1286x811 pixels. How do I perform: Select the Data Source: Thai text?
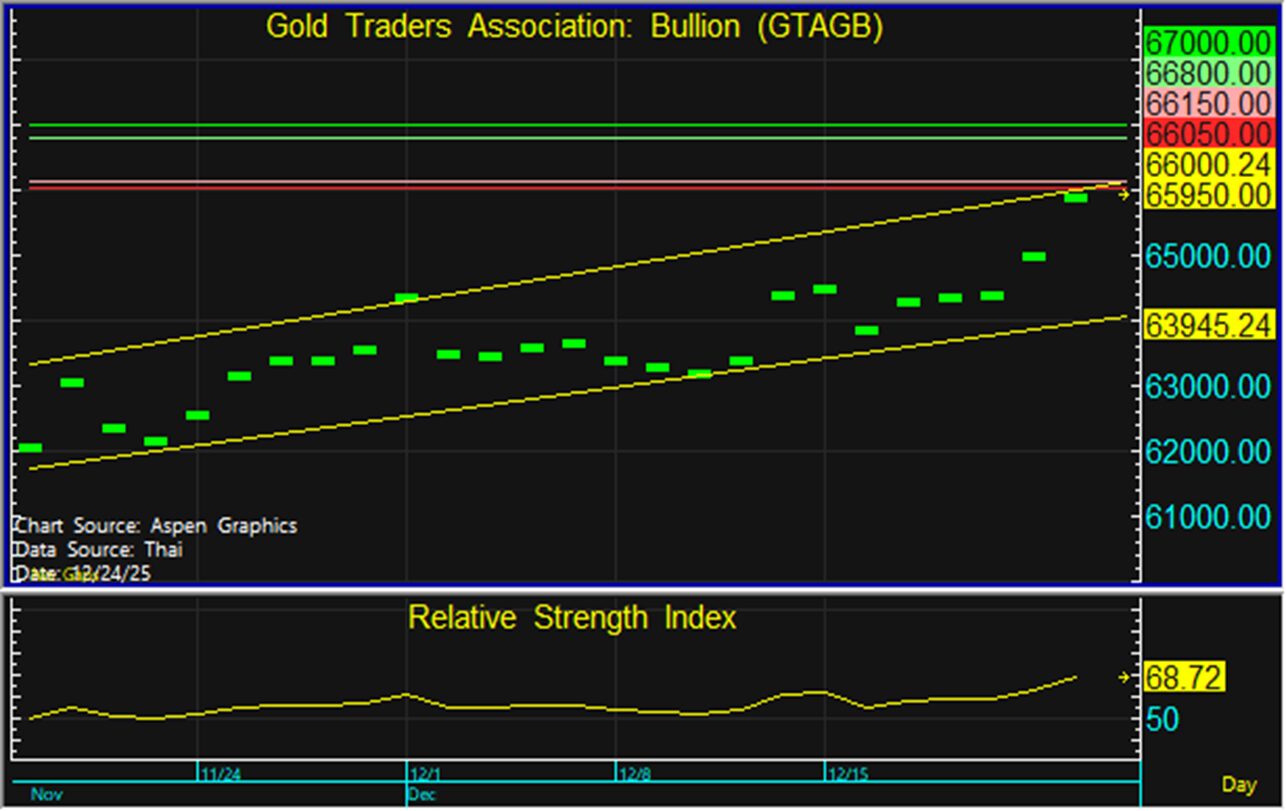(99, 549)
